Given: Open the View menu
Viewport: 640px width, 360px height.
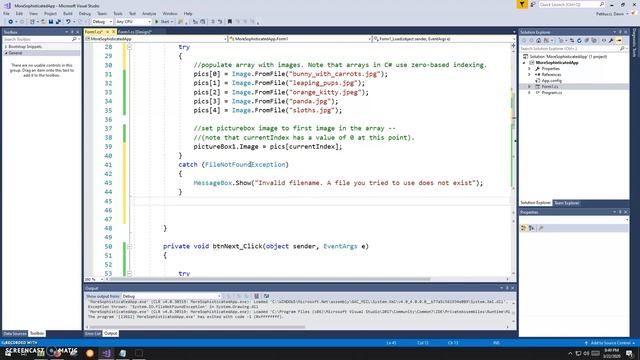Looking at the screenshot, I should point(33,13).
